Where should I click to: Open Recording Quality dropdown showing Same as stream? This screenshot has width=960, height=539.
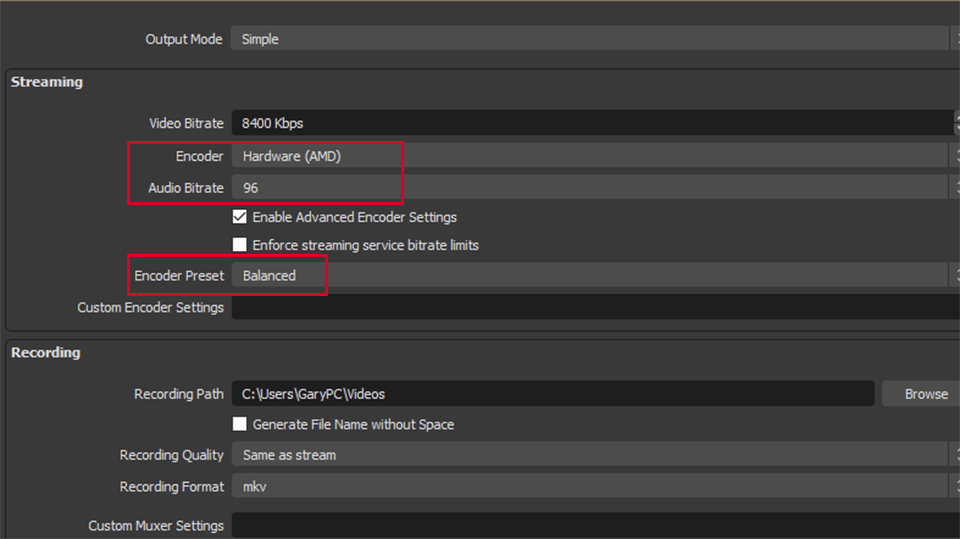pos(595,455)
